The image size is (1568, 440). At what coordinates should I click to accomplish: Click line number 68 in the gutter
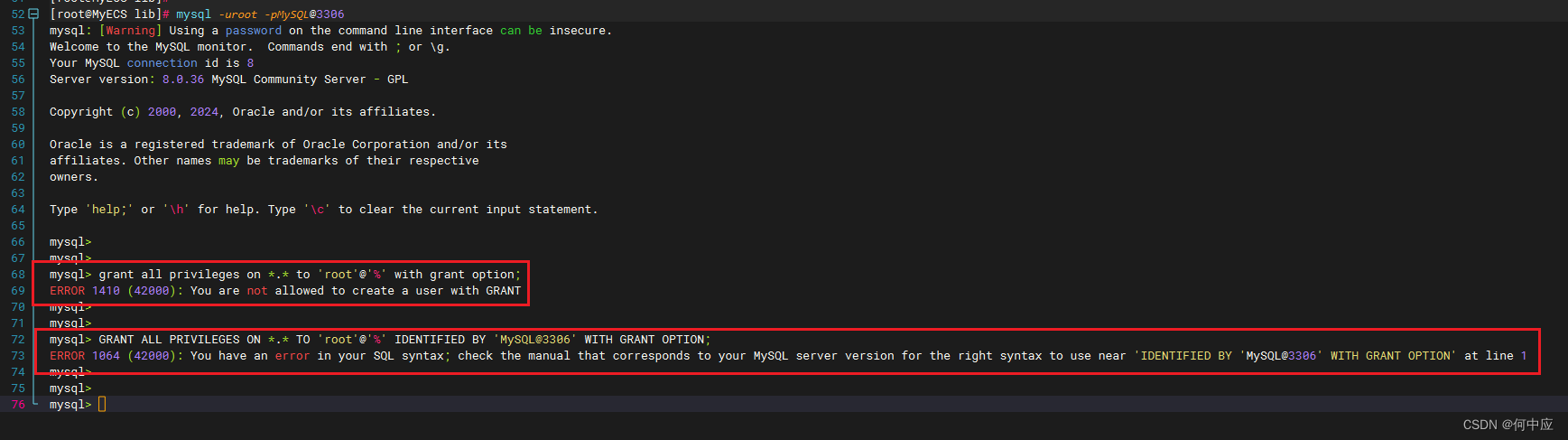click(x=18, y=275)
